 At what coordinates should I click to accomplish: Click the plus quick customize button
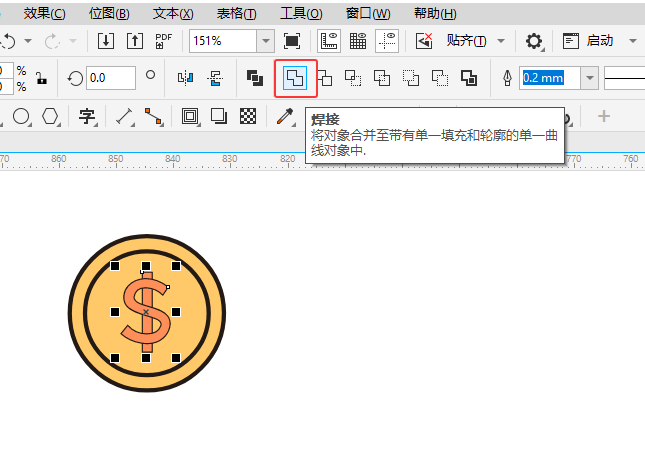[604, 116]
